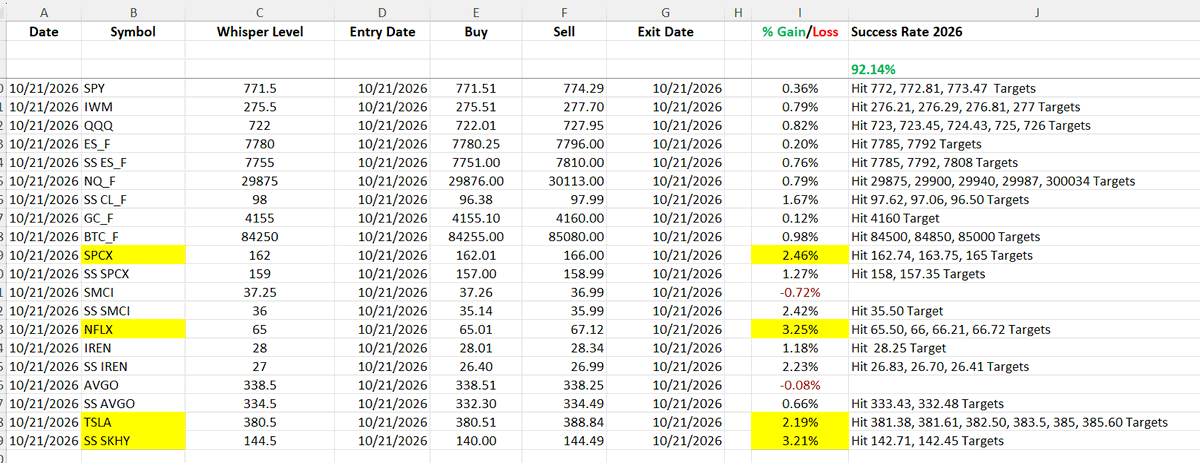
Task: Select the QQQ symbol cell
Action: (134, 125)
